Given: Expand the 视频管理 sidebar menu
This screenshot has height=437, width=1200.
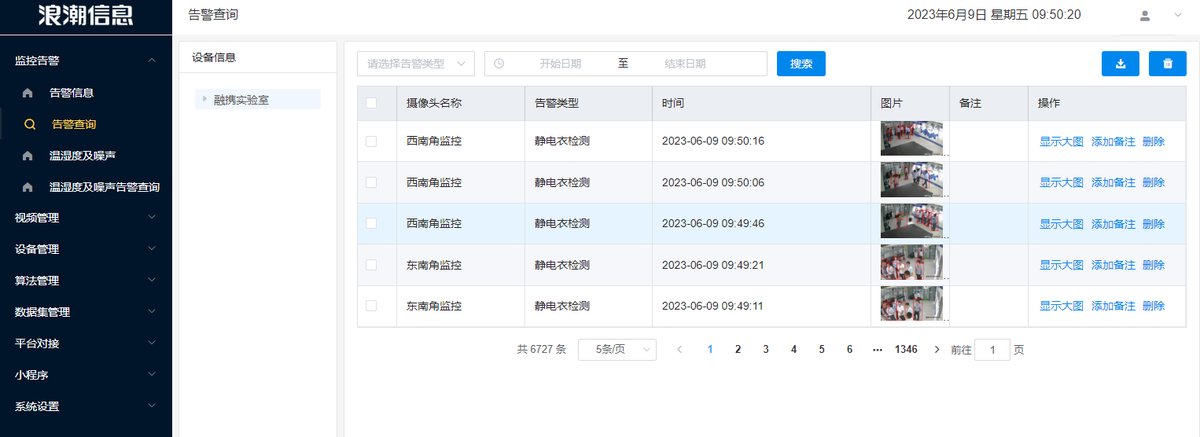Looking at the screenshot, I should coord(151,217).
